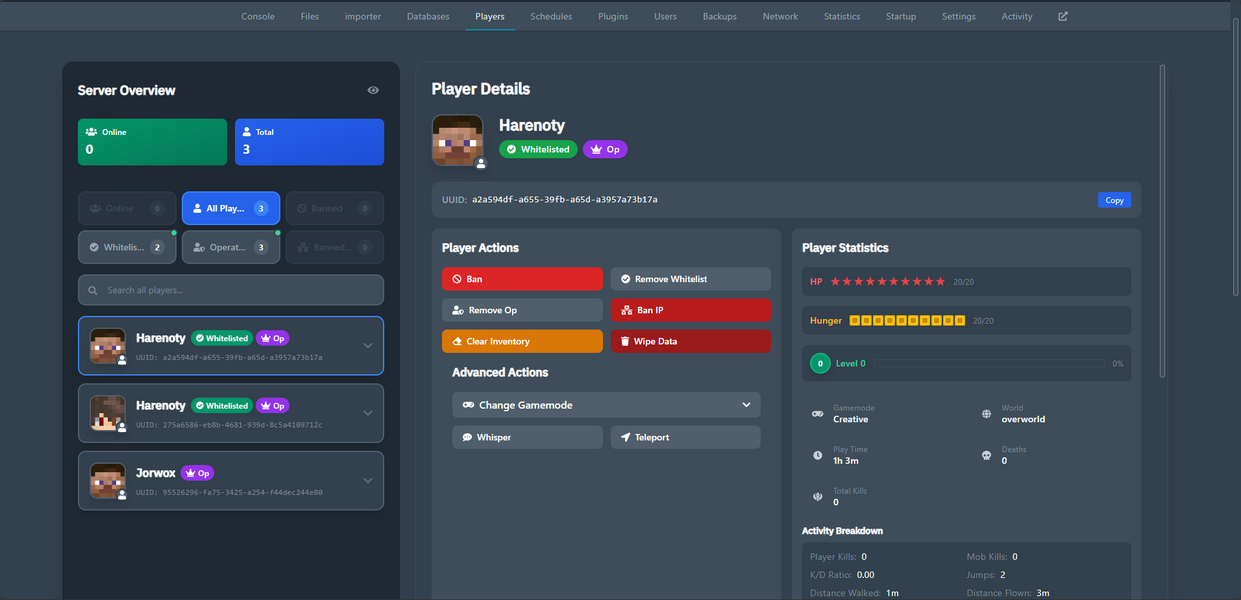Click the Remove Whitelist shield action
The height and width of the screenshot is (600, 1241).
coord(690,278)
